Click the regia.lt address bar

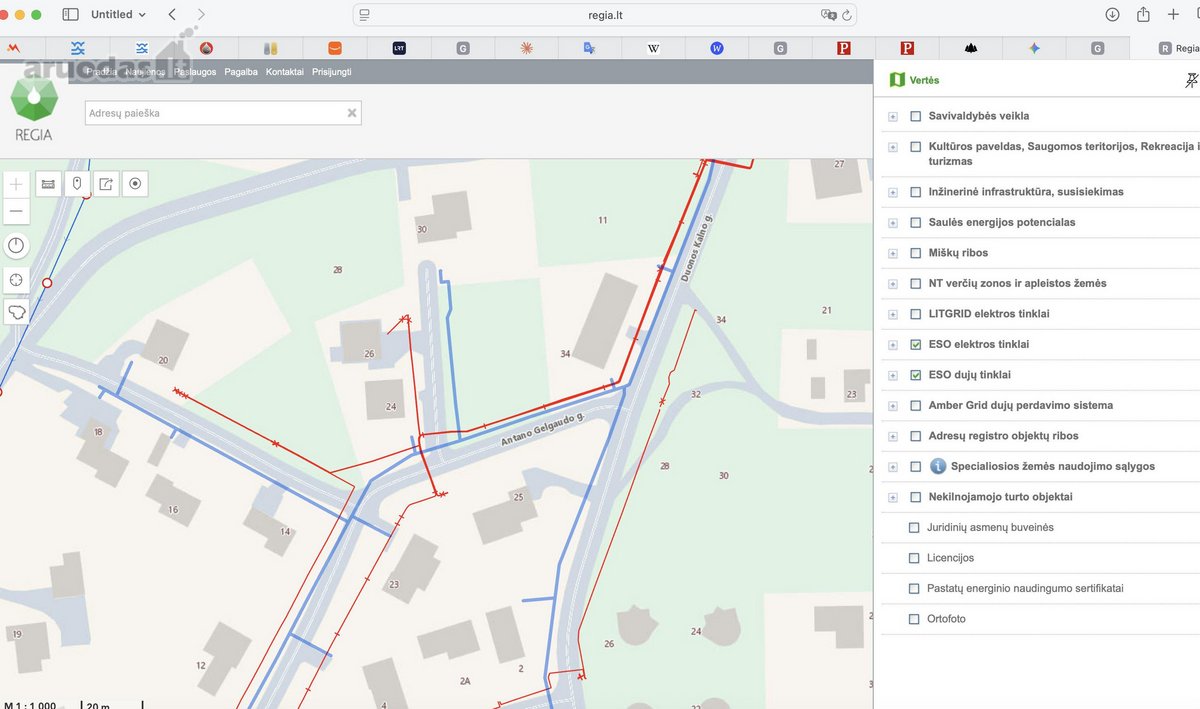tap(605, 15)
